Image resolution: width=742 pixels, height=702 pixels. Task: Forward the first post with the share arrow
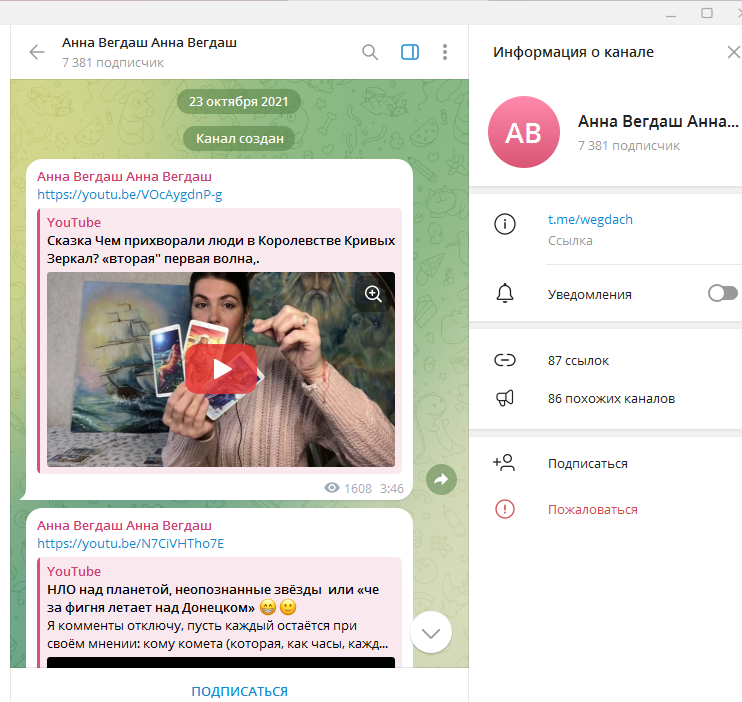click(441, 480)
